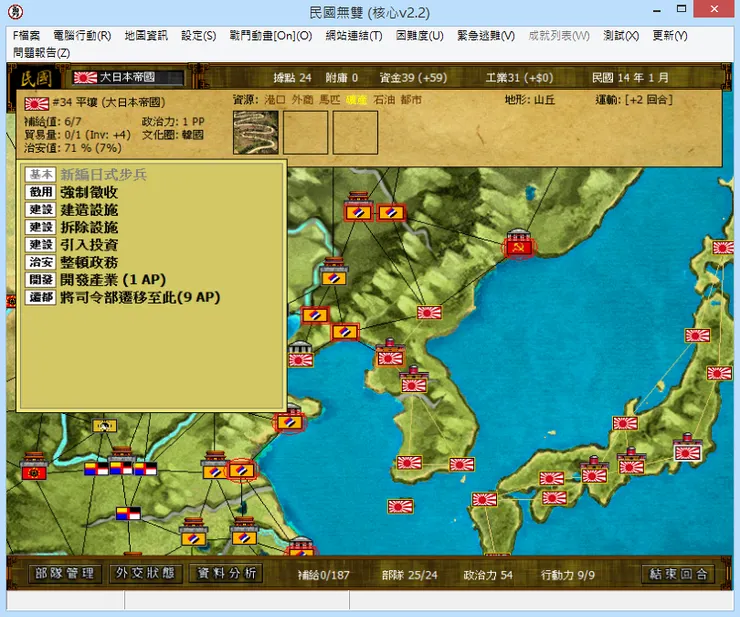Click the 民國 logo emblem

36,78
